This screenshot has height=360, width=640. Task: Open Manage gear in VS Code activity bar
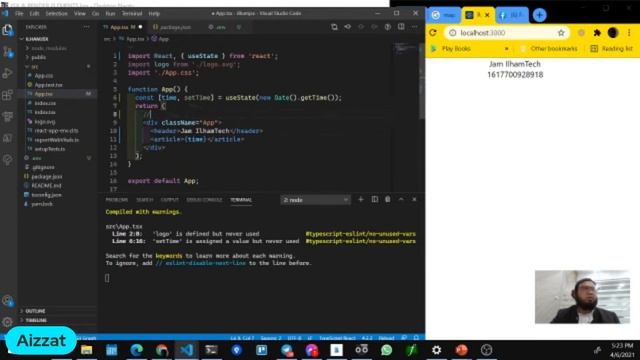pos(8,322)
